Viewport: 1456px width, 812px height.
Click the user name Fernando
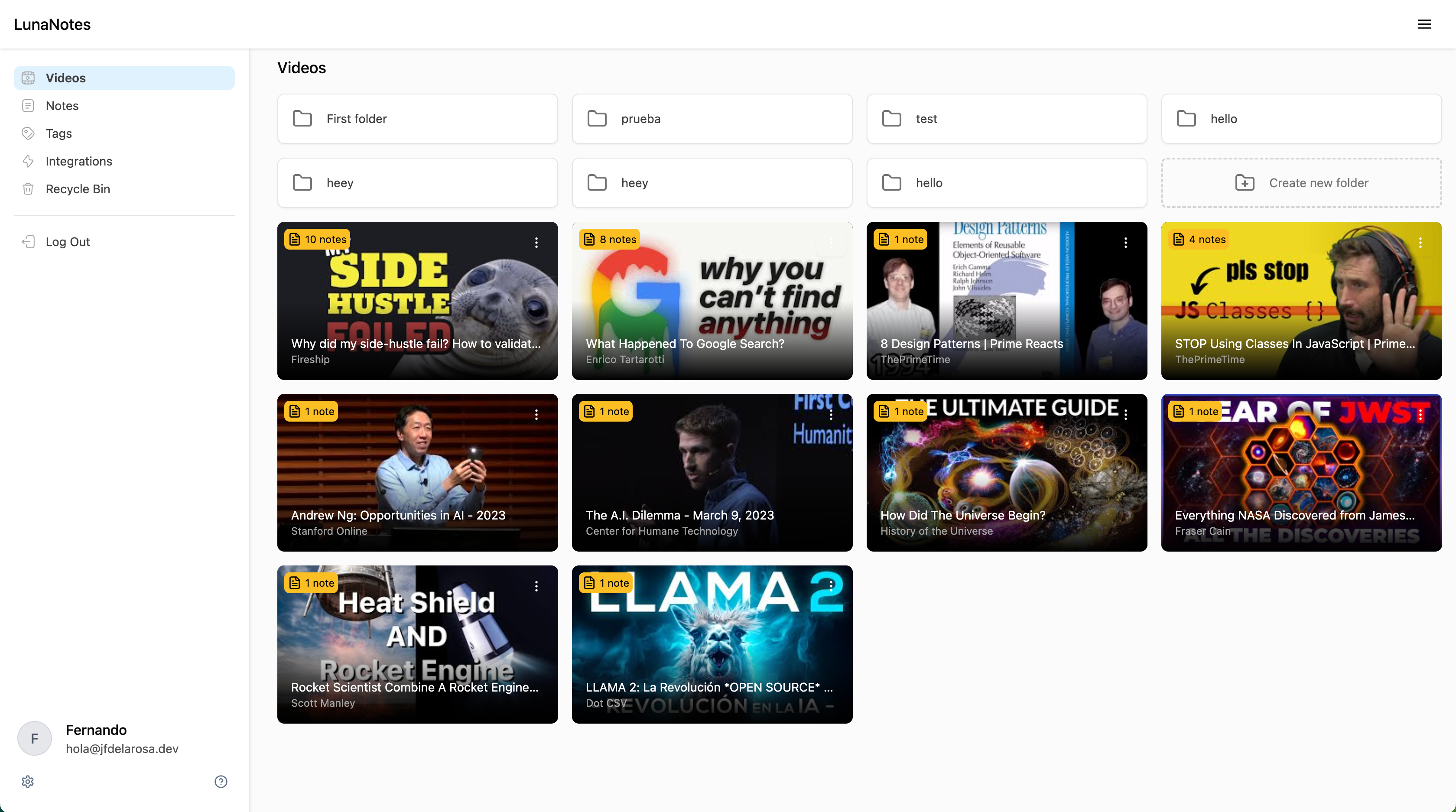[96, 730]
